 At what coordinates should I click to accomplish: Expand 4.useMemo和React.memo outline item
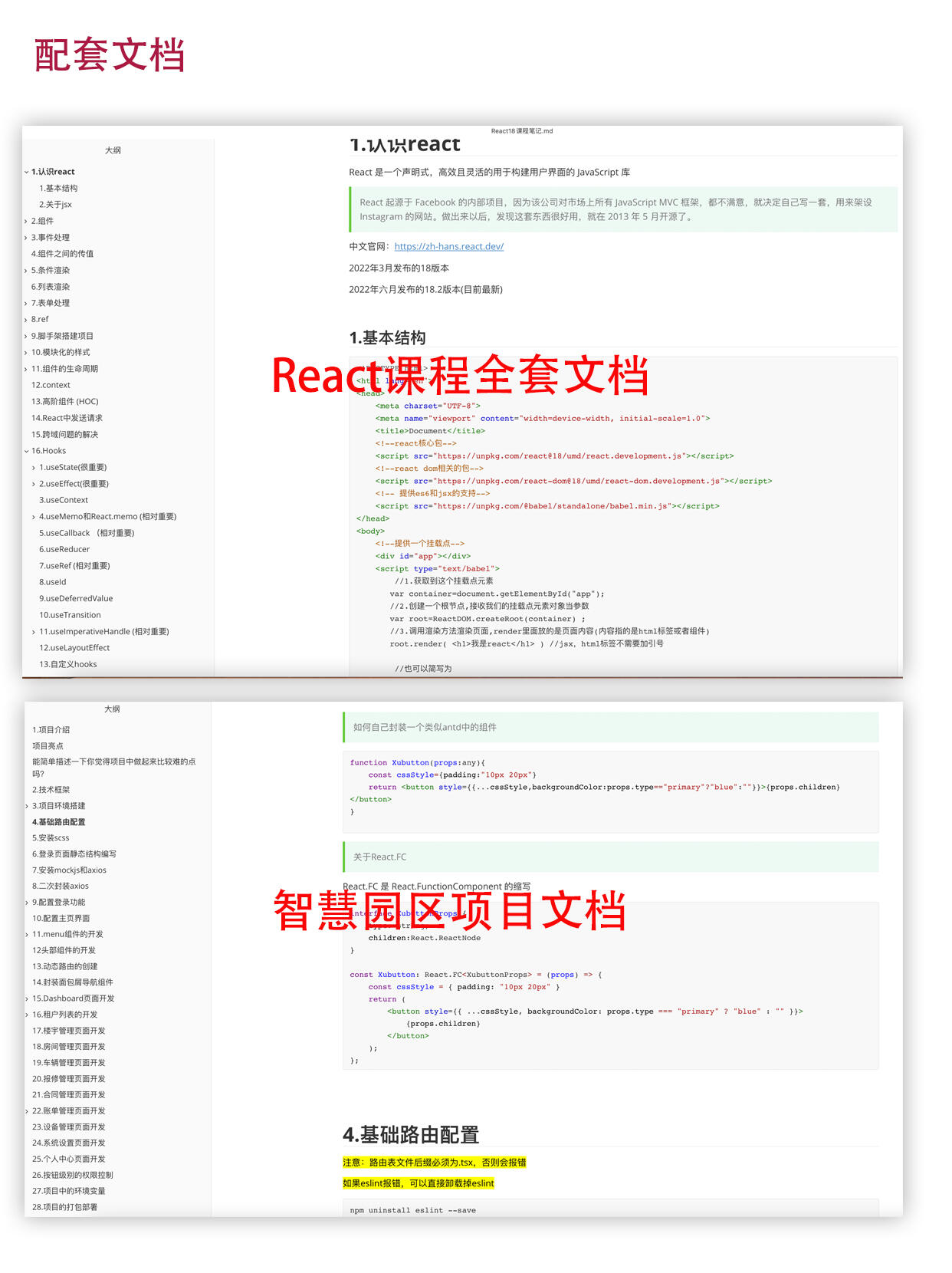34,517
